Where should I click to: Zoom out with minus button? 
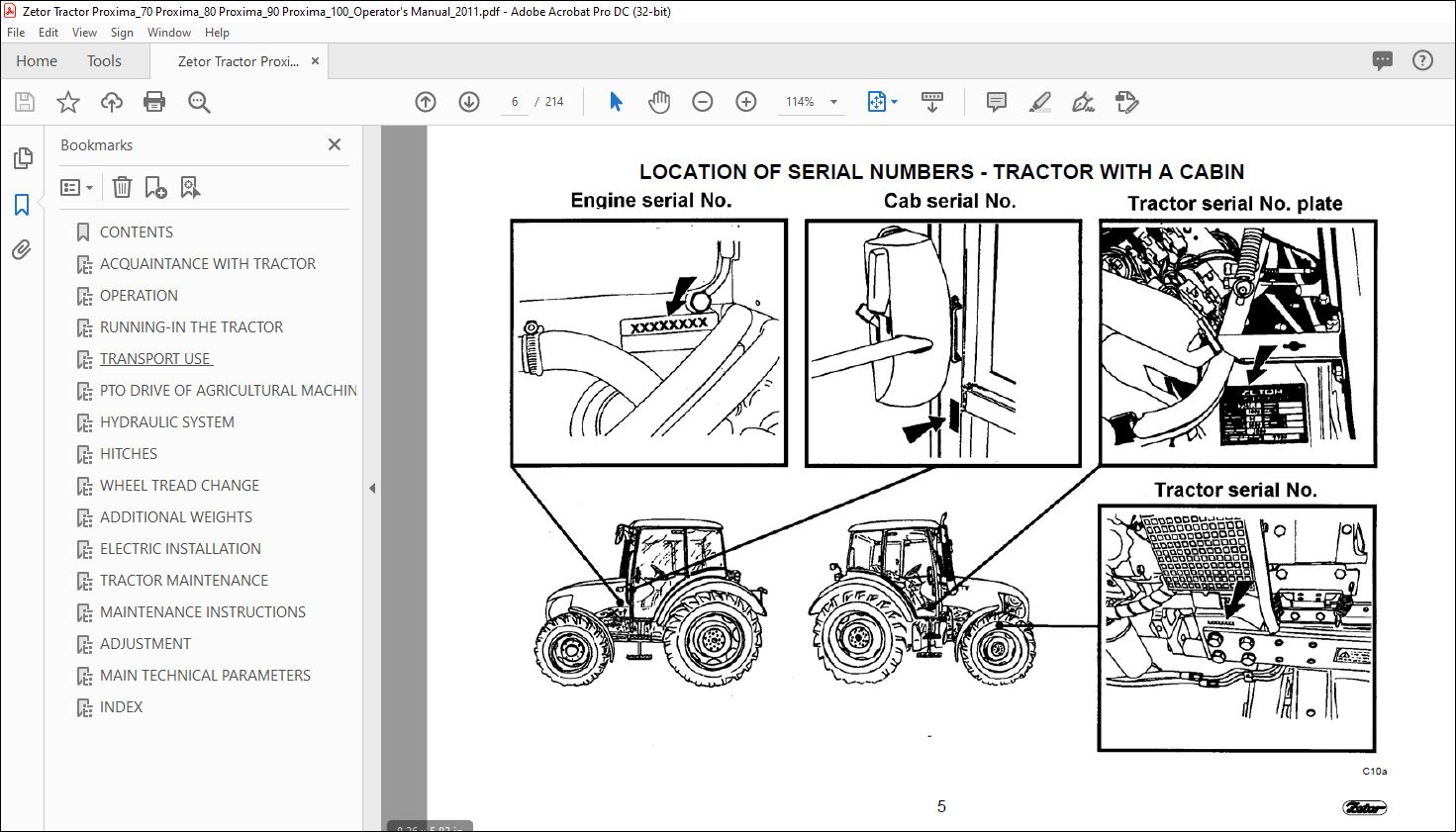point(703,102)
